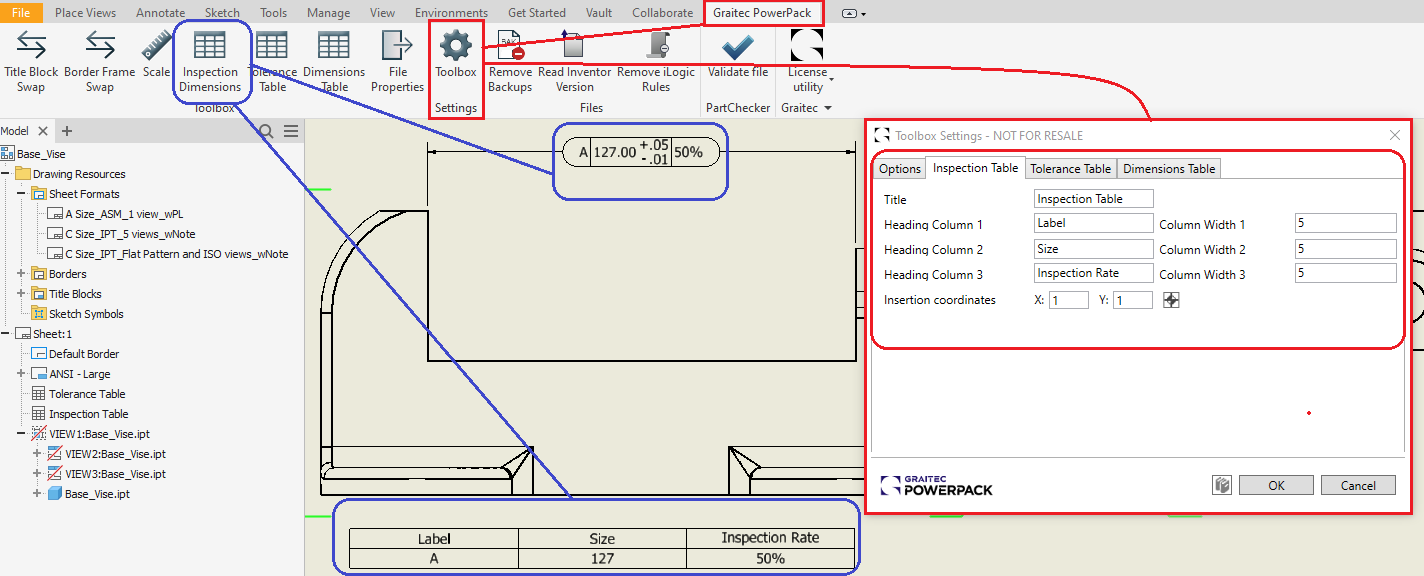Pick insertion coordinates with the target icon
This screenshot has width=1424, height=576.
(x=1171, y=300)
